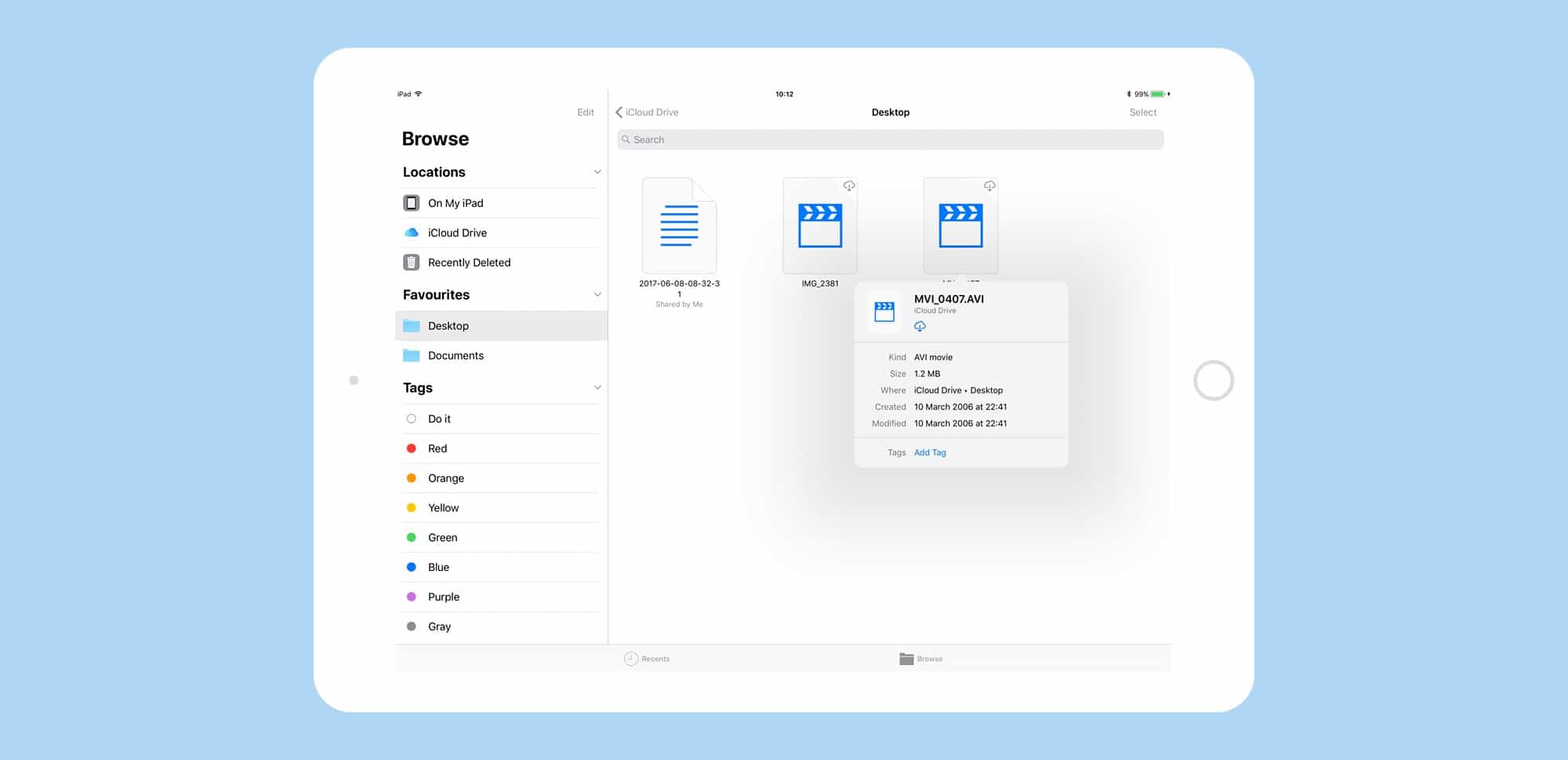The height and width of the screenshot is (760, 1568).
Task: Collapse the Favourites section
Action: click(x=597, y=295)
